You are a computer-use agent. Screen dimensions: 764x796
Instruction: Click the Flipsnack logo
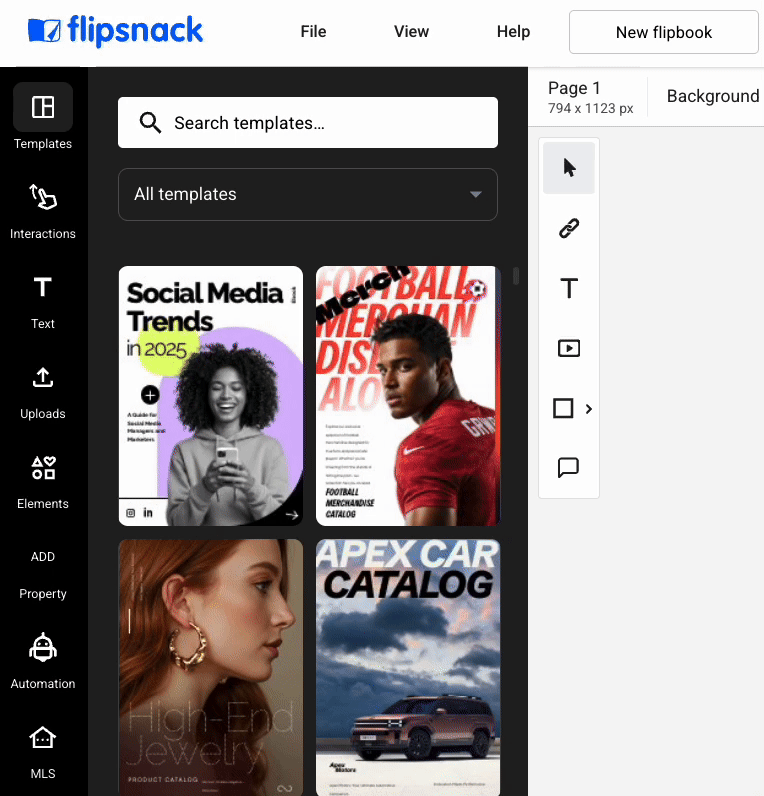pyautogui.click(x=115, y=30)
